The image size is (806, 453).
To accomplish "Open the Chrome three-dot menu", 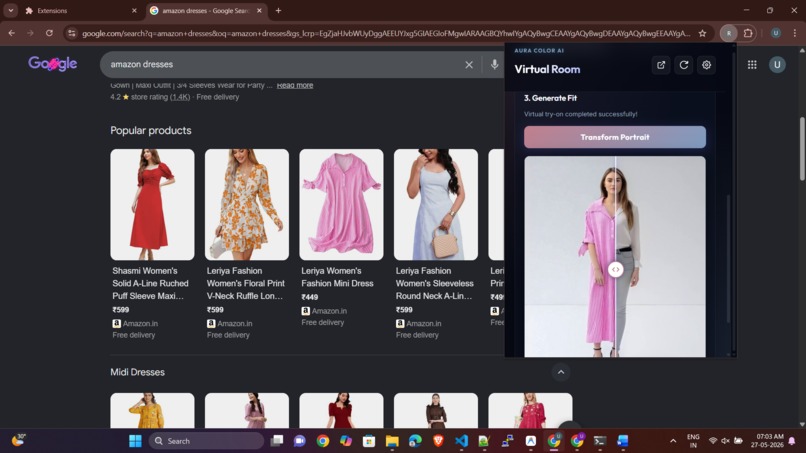I will 795,33.
